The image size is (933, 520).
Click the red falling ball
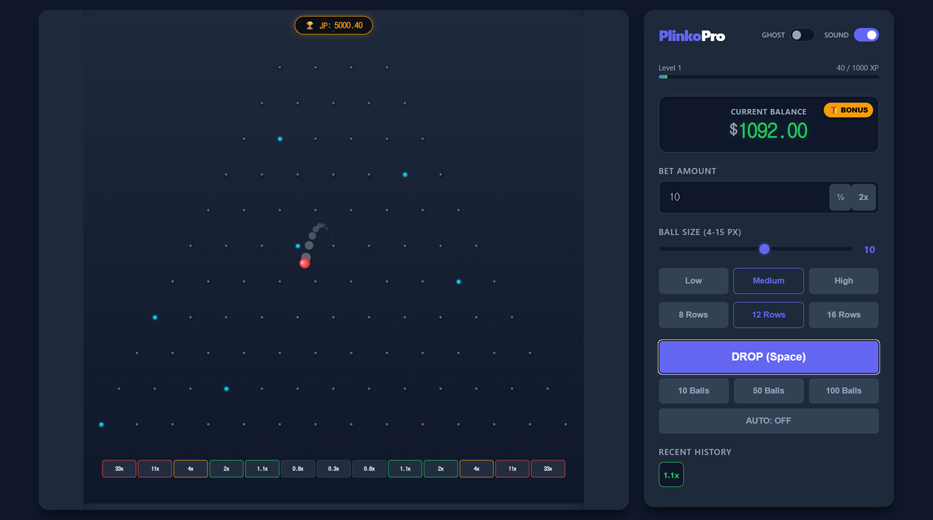click(x=304, y=263)
